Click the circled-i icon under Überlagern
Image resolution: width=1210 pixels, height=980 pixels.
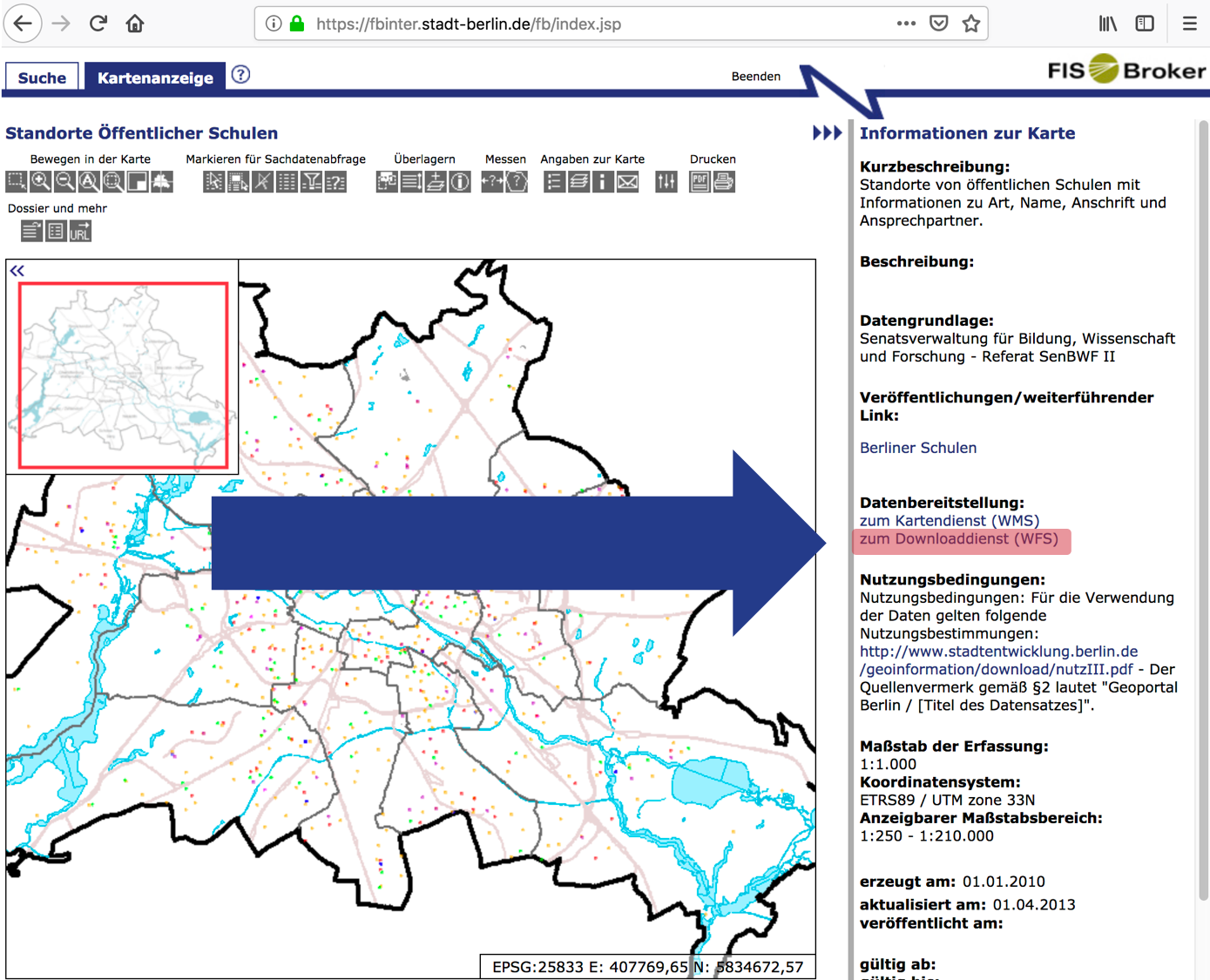click(461, 181)
